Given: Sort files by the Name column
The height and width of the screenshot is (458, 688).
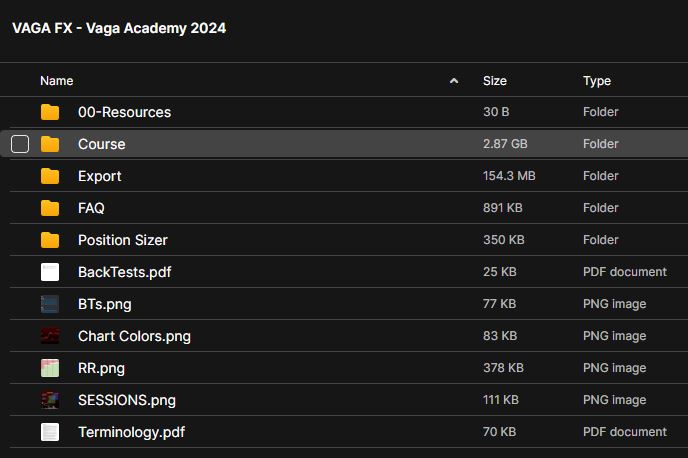Looking at the screenshot, I should coord(57,81).
